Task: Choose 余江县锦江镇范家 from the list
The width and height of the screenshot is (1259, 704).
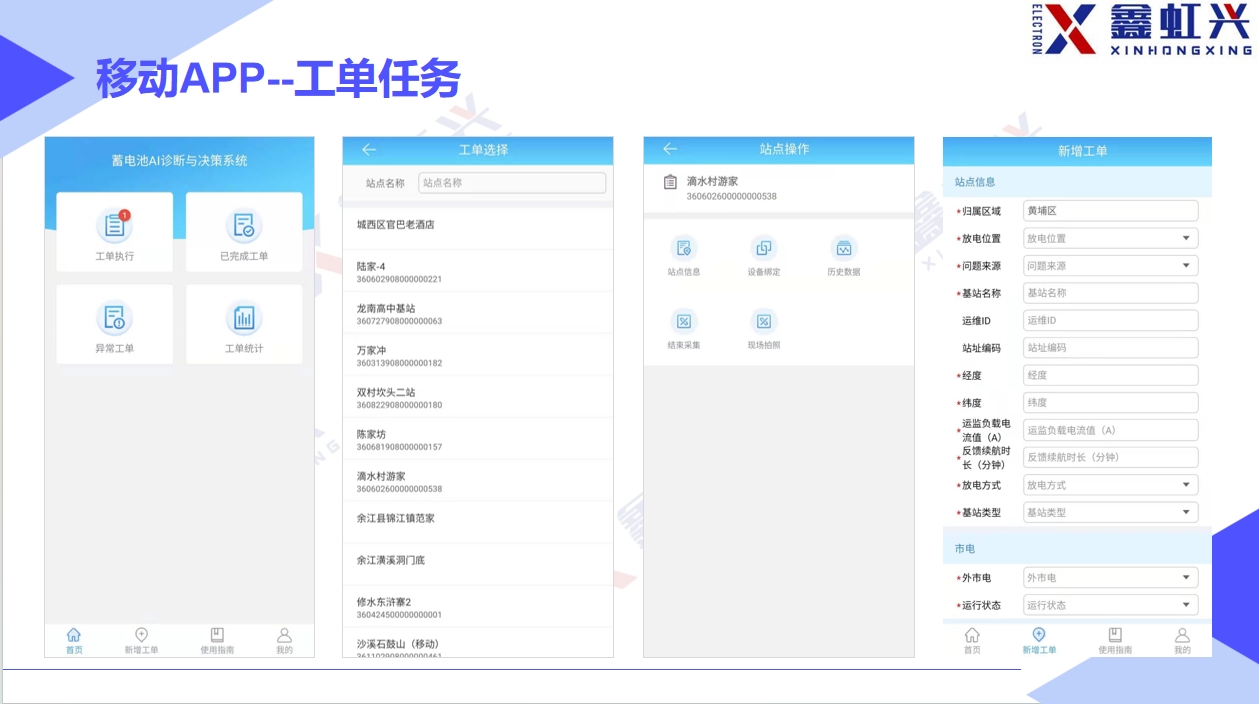Action: (x=478, y=522)
